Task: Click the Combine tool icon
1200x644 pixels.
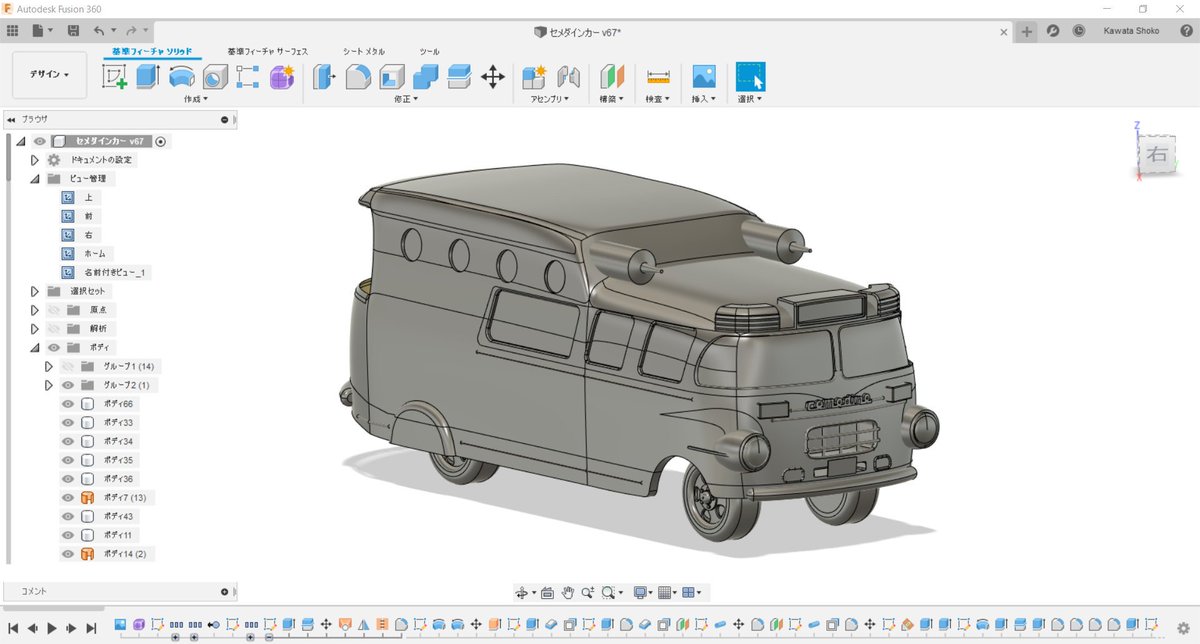Action: click(426, 77)
